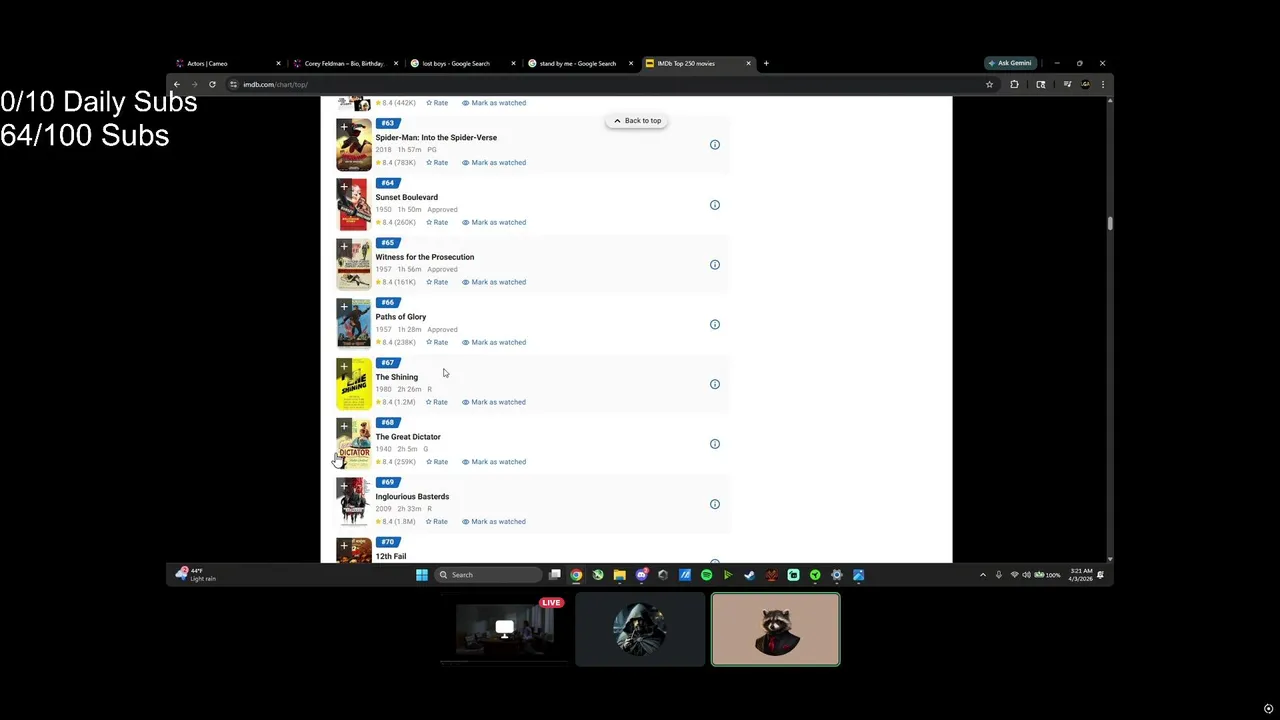The width and height of the screenshot is (1280, 720).
Task: Add Inglourious Basterds to watchlist
Action: click(344, 486)
